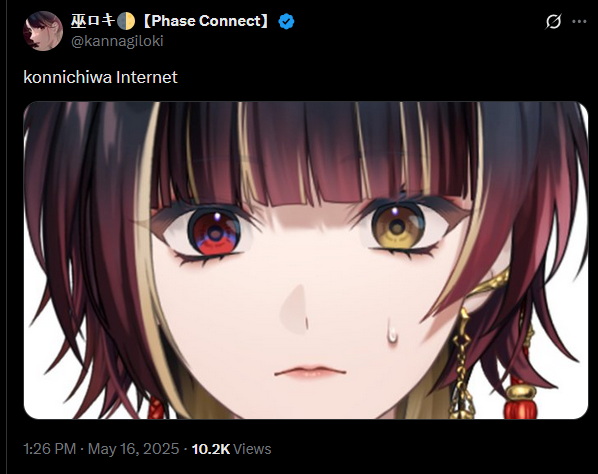Open the three-dot more options menu

point(579,22)
